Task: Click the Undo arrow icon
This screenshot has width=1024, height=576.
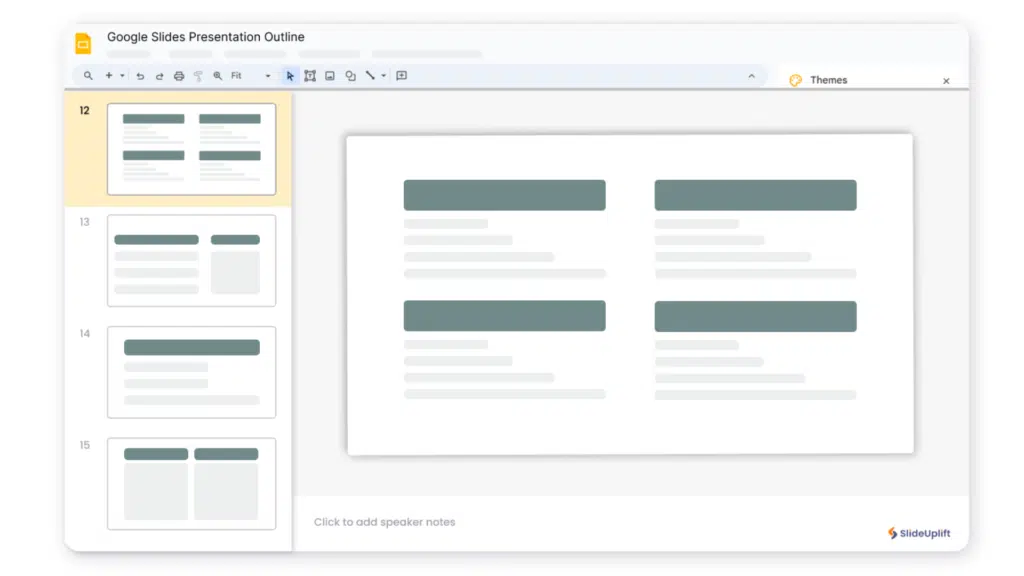Action: [140, 76]
